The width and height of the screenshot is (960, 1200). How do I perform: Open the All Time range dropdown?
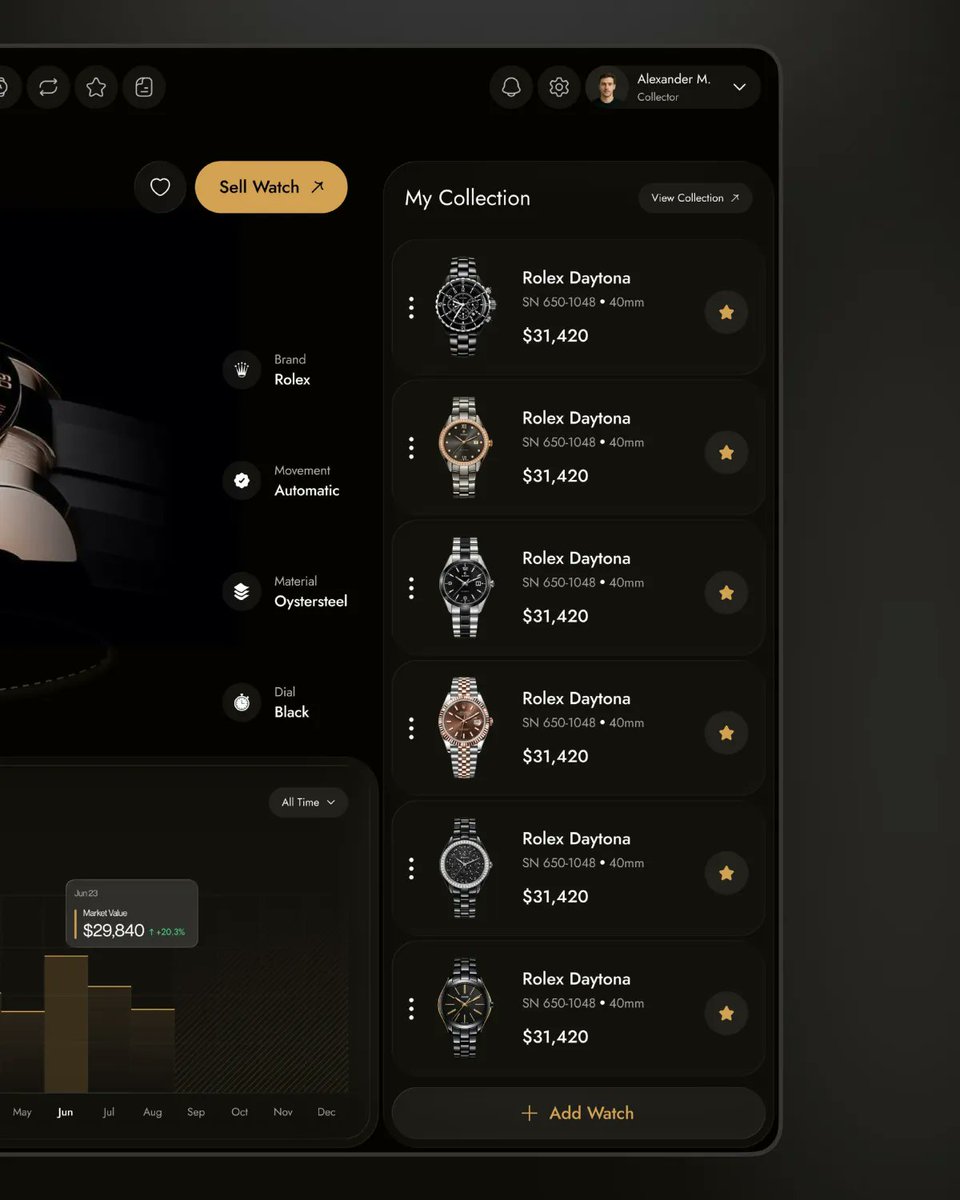[x=308, y=802]
